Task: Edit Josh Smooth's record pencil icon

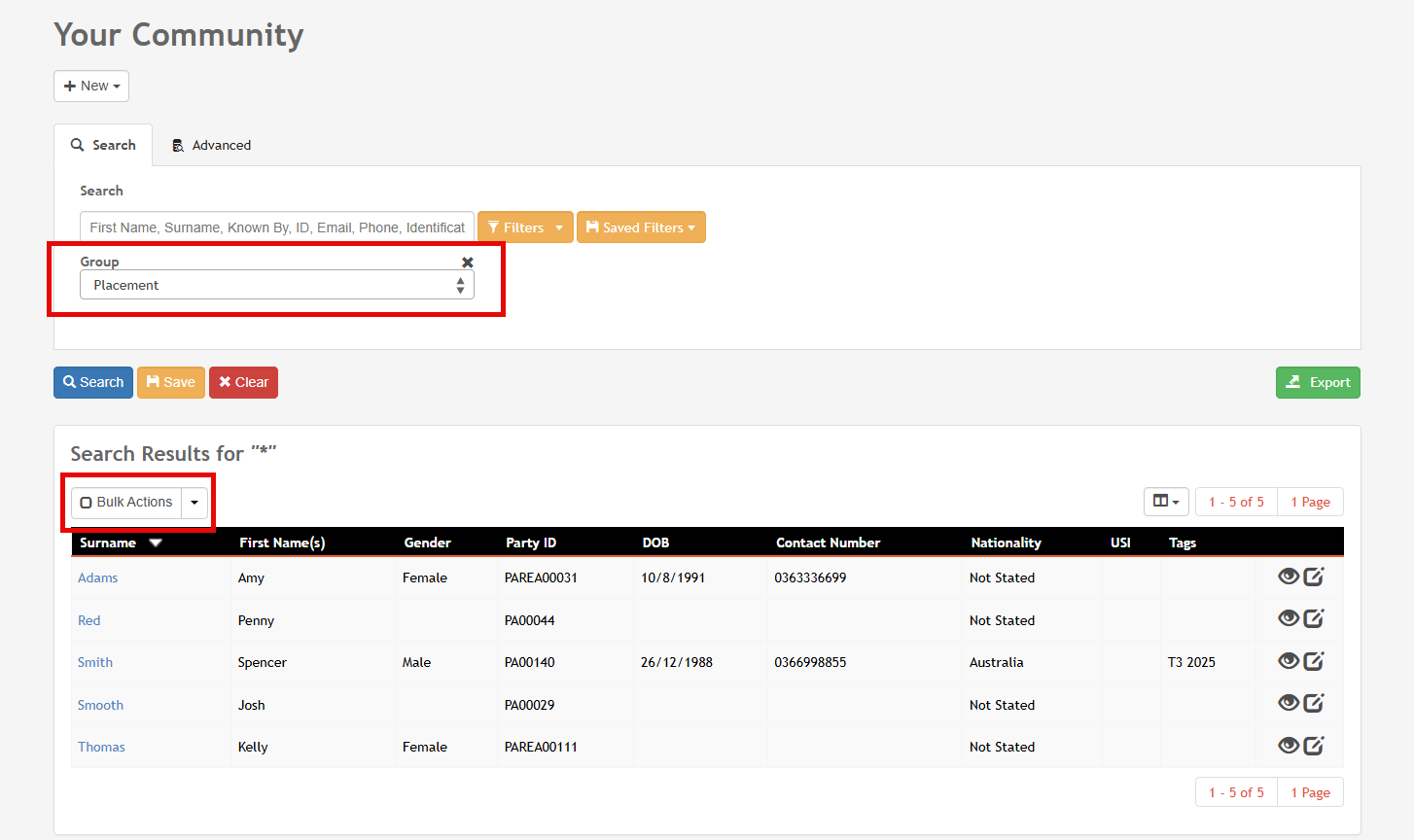Action: click(1314, 703)
